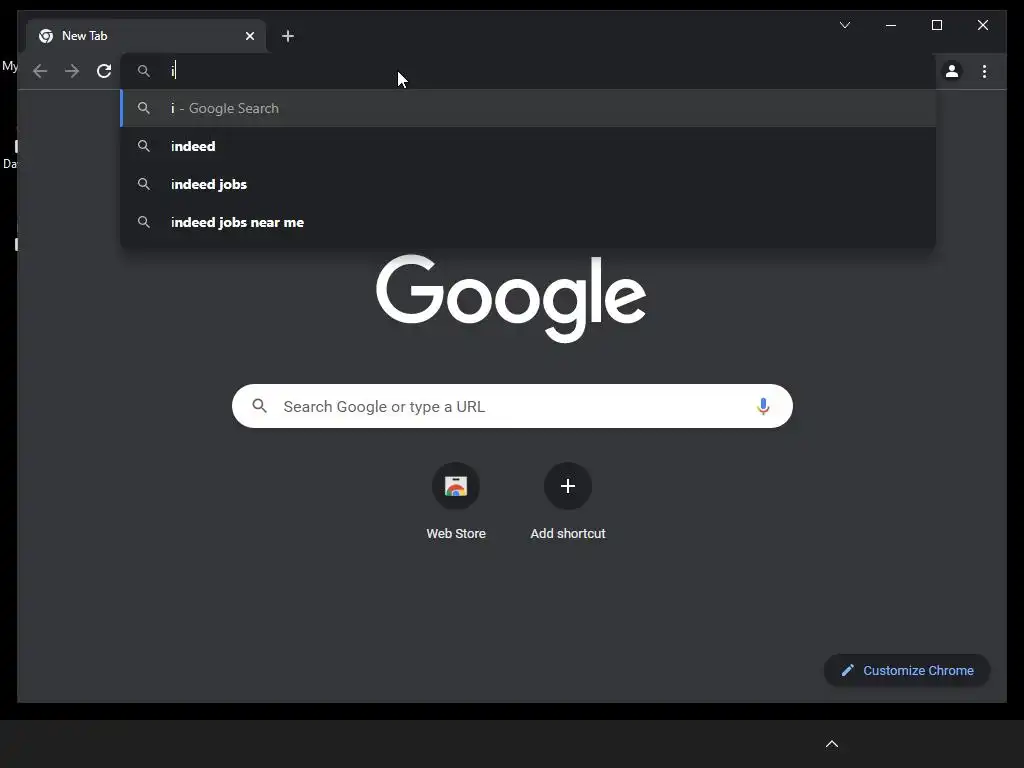The image size is (1024, 768).
Task: Click the Chrome icon on the tab
Action: click(46, 36)
